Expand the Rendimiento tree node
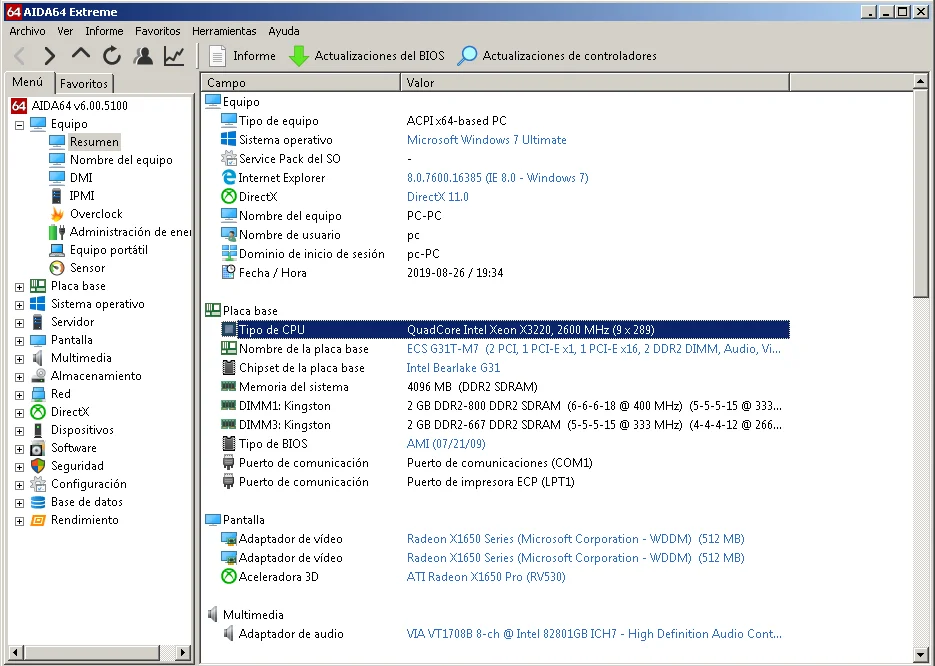The width and height of the screenshot is (935, 666). click(19, 521)
